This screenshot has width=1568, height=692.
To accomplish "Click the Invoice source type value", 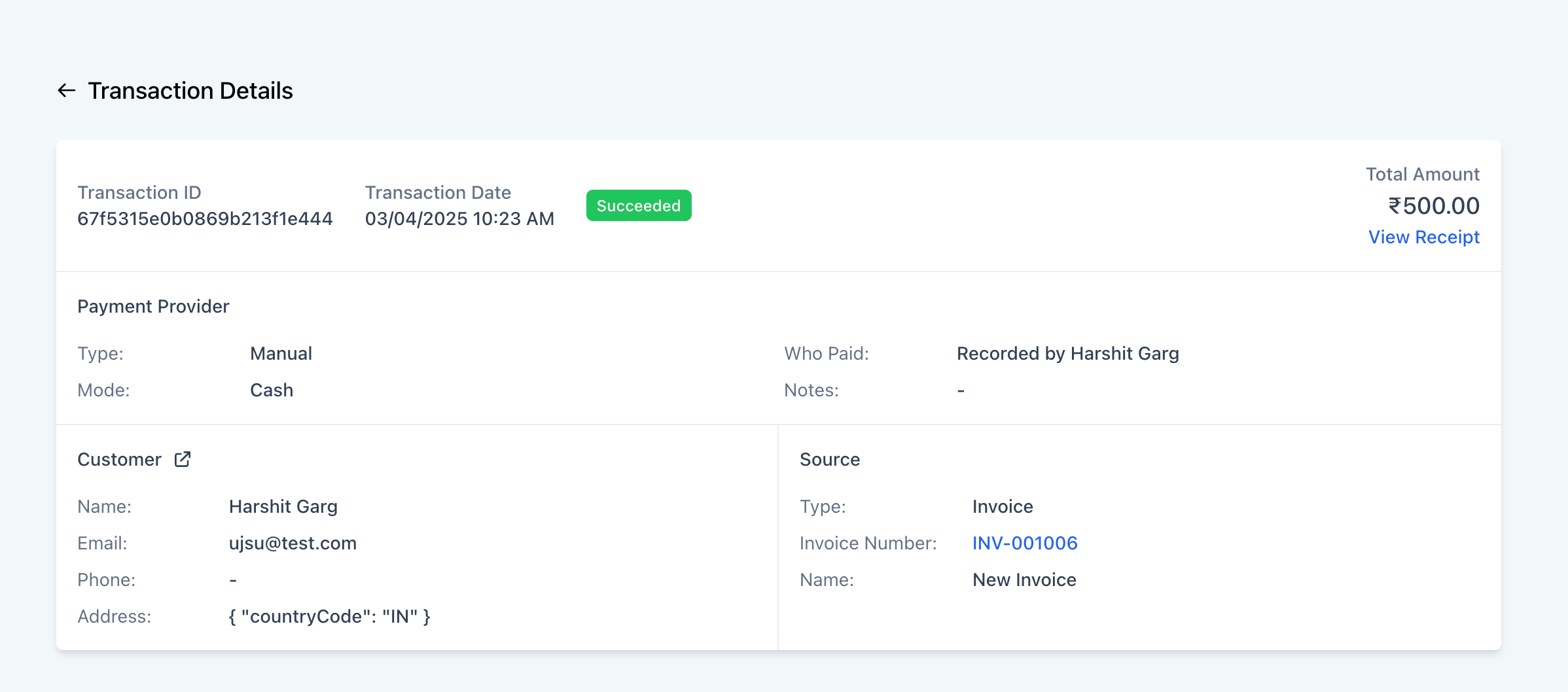I will coord(1003,506).
